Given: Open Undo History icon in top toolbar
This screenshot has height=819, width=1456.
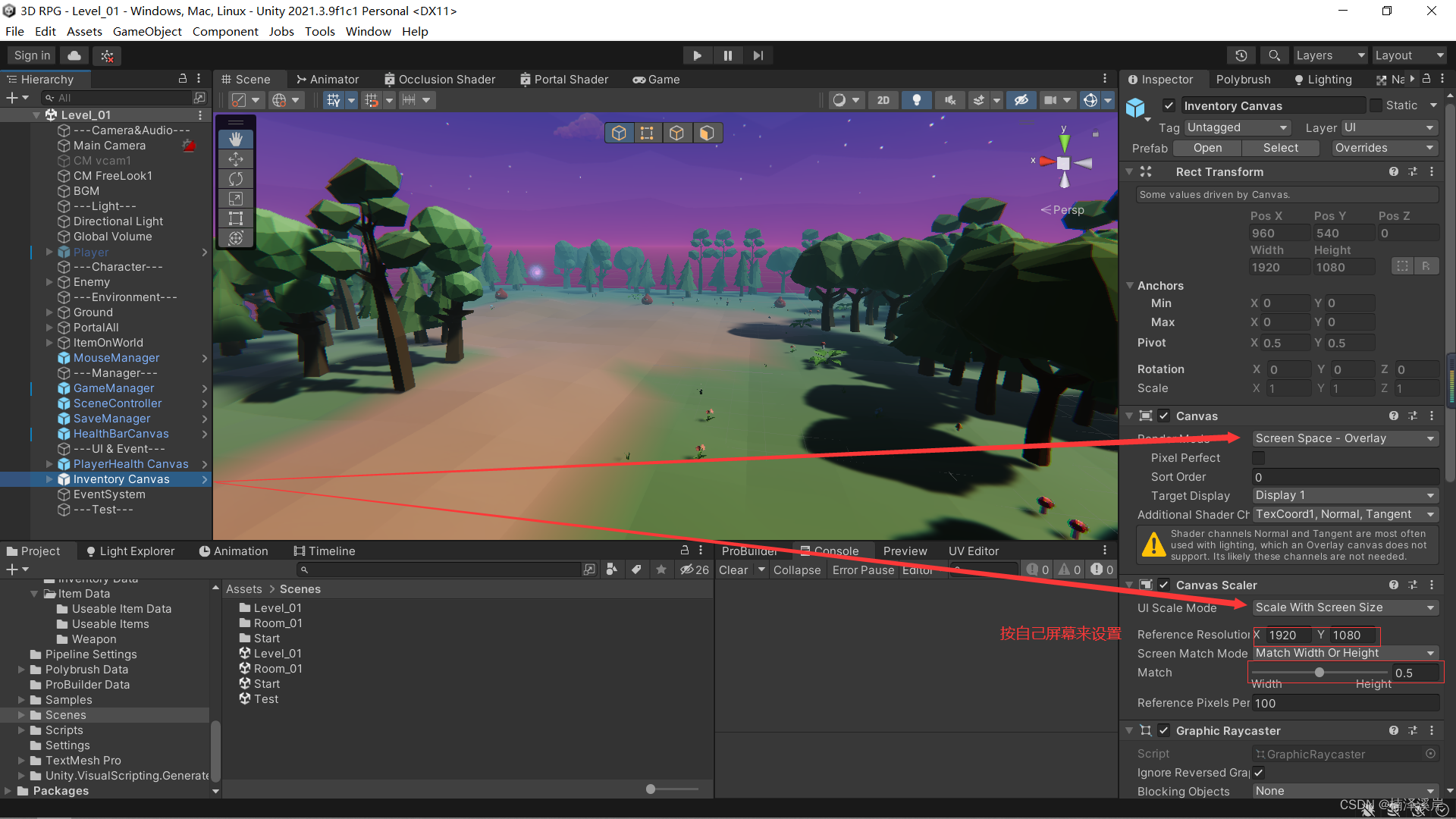Looking at the screenshot, I should (x=1241, y=55).
